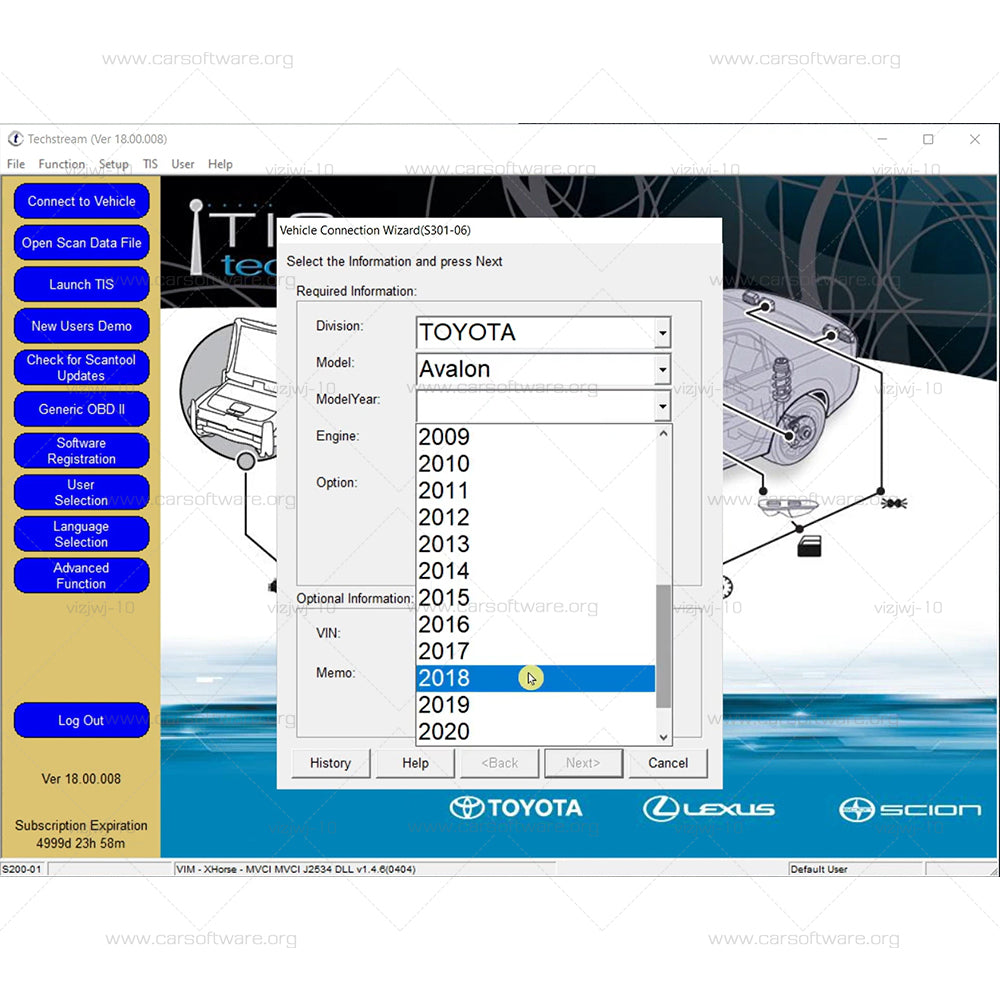Expand the Division dropdown arrow

click(x=663, y=332)
